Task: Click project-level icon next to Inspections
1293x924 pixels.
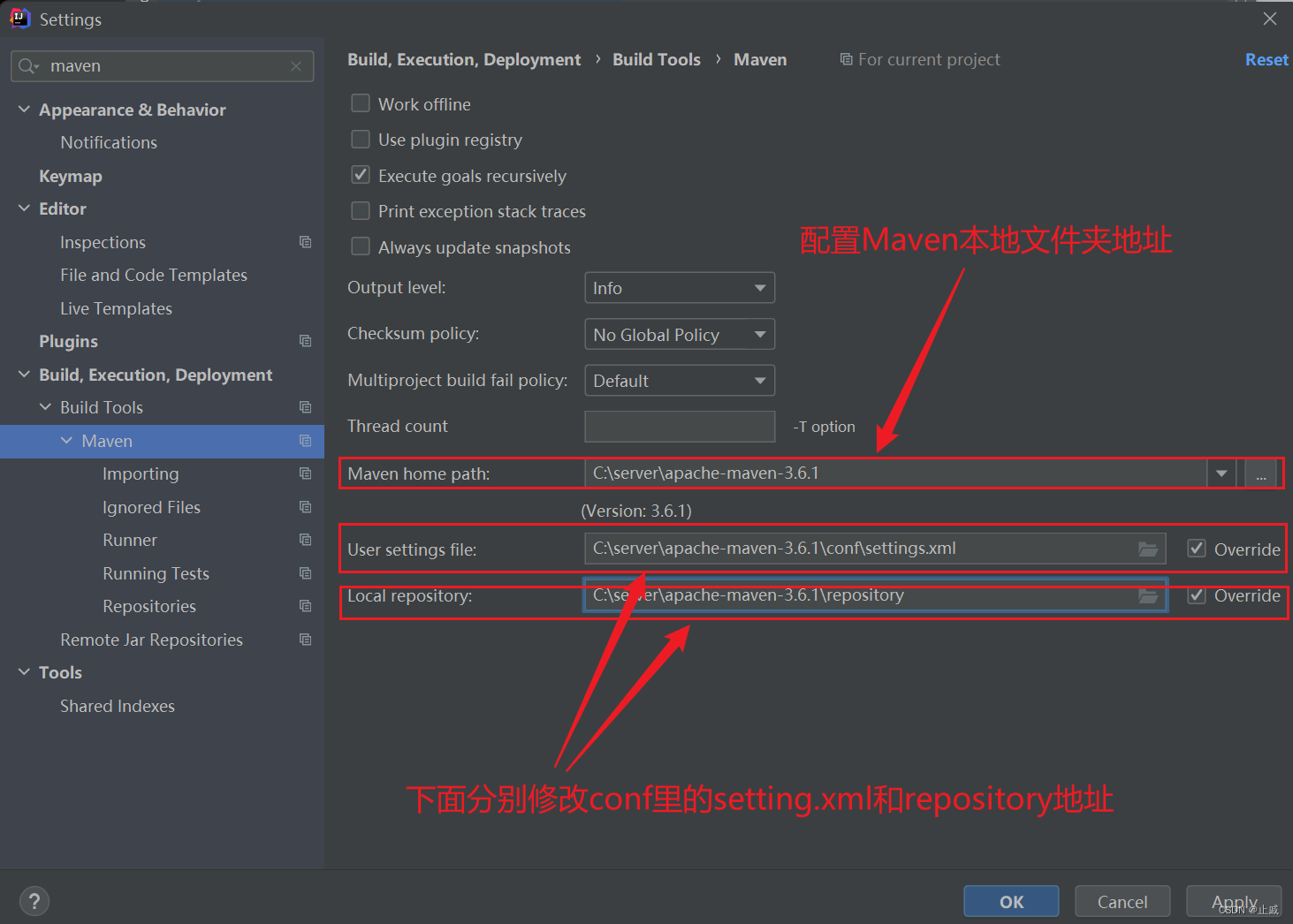Action: [x=306, y=242]
